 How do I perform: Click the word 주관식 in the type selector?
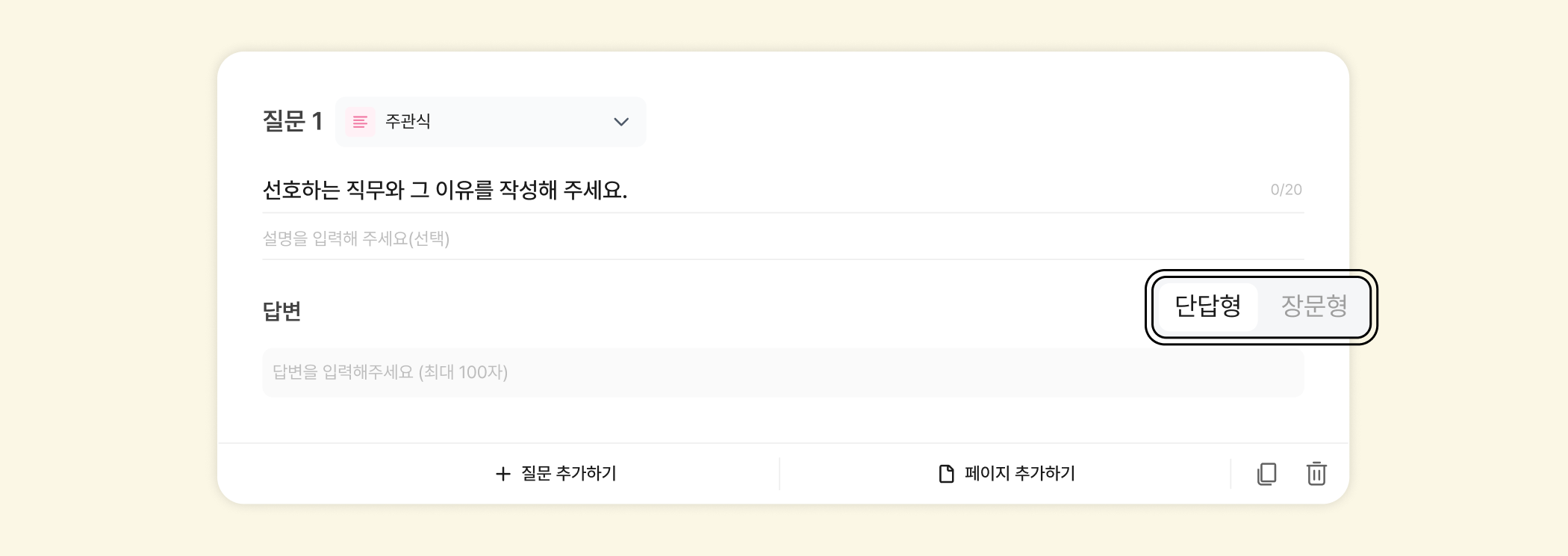click(408, 121)
